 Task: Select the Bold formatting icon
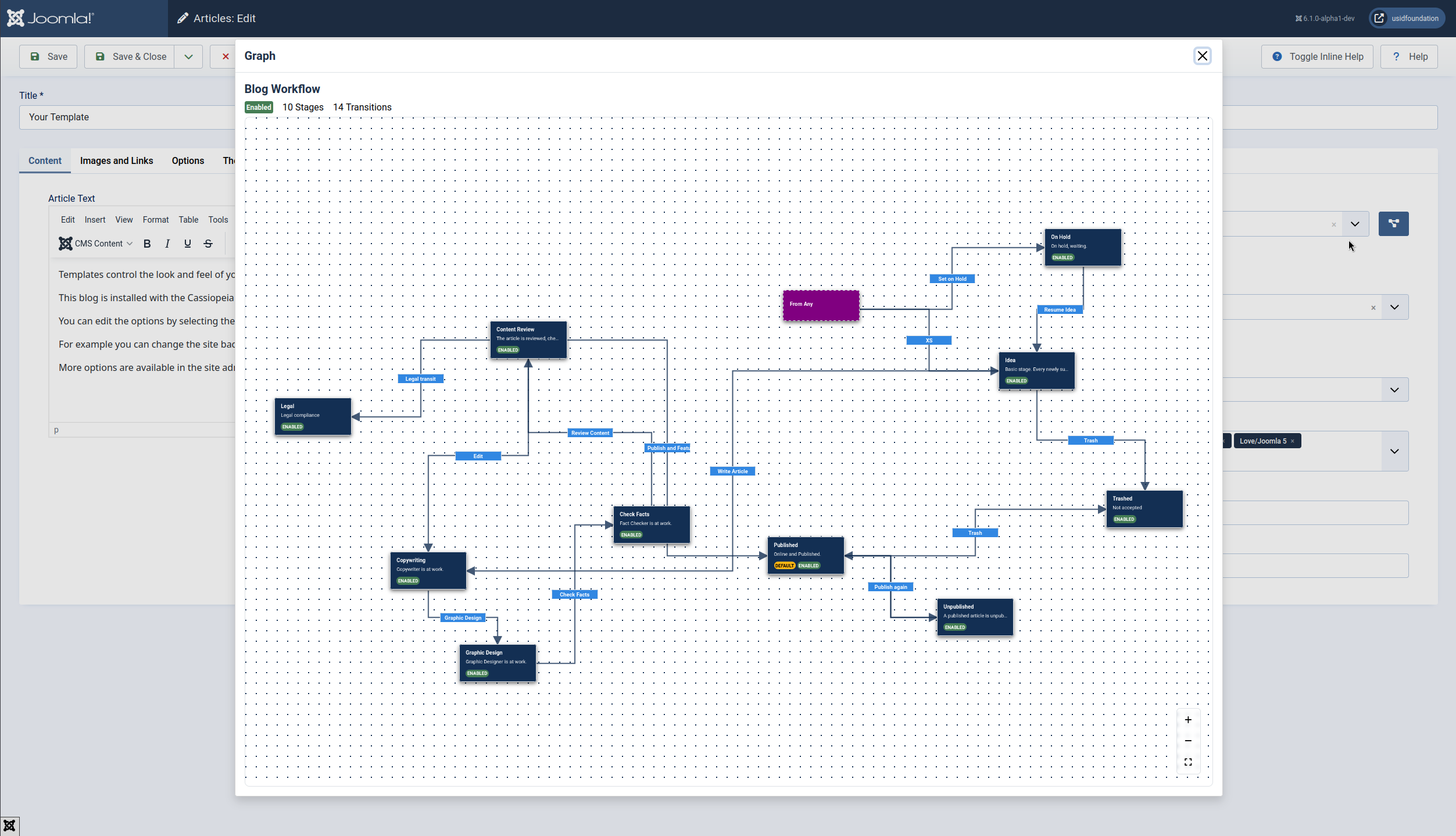click(x=146, y=243)
